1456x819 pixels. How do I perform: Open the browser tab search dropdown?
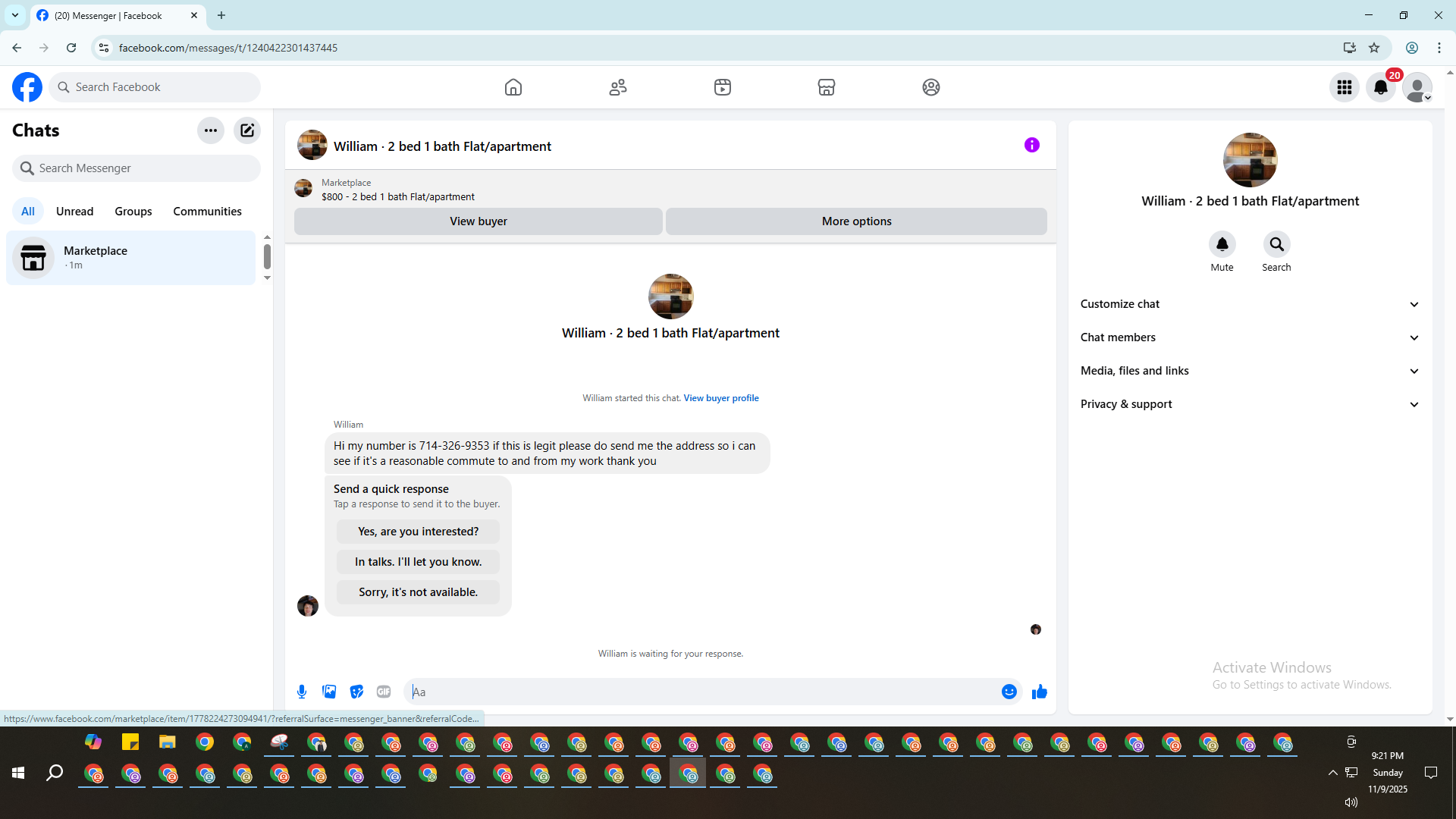pyautogui.click(x=15, y=15)
